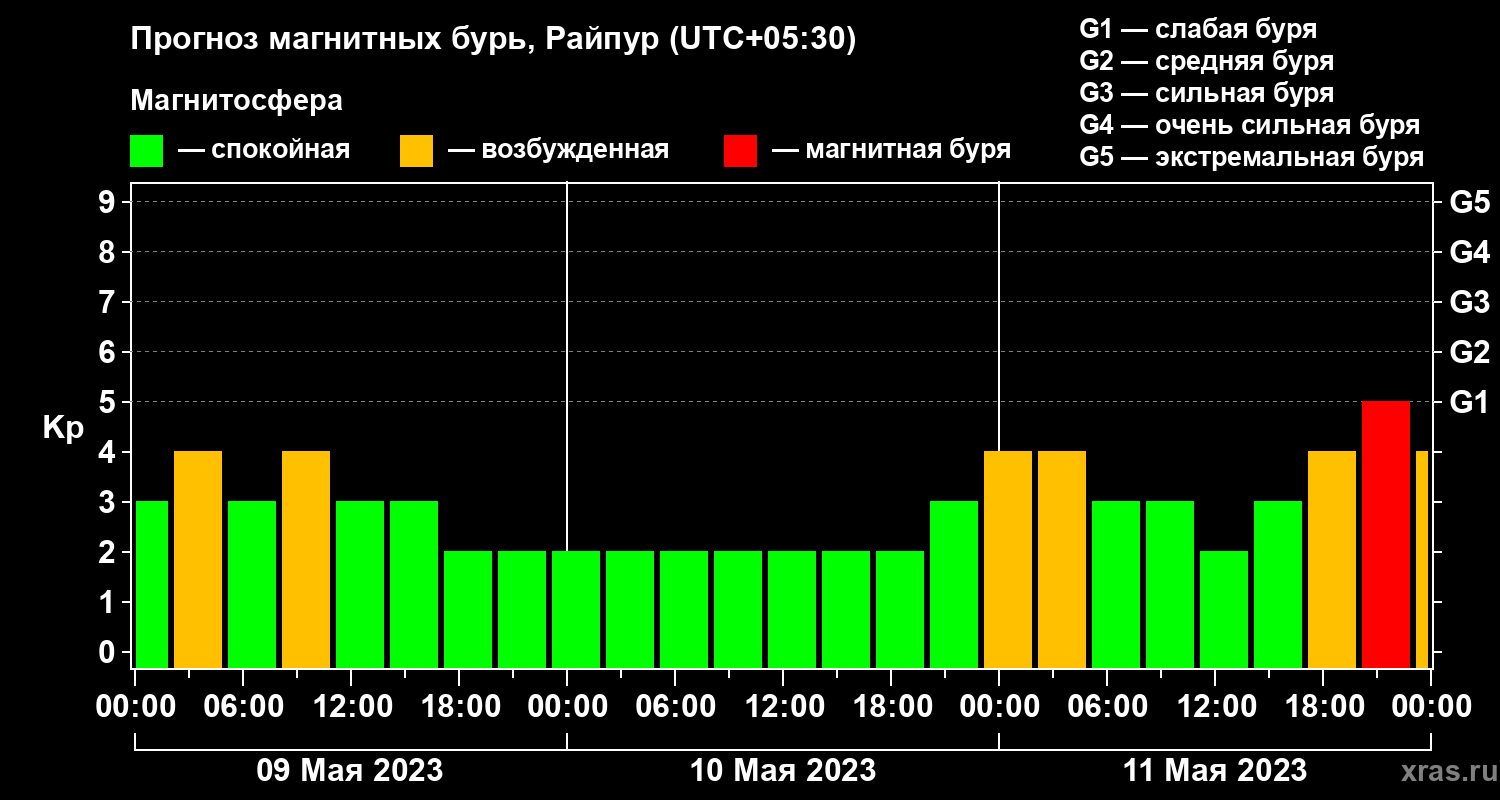Click the green calm magnetosphere legend swatch

pyautogui.click(x=147, y=150)
